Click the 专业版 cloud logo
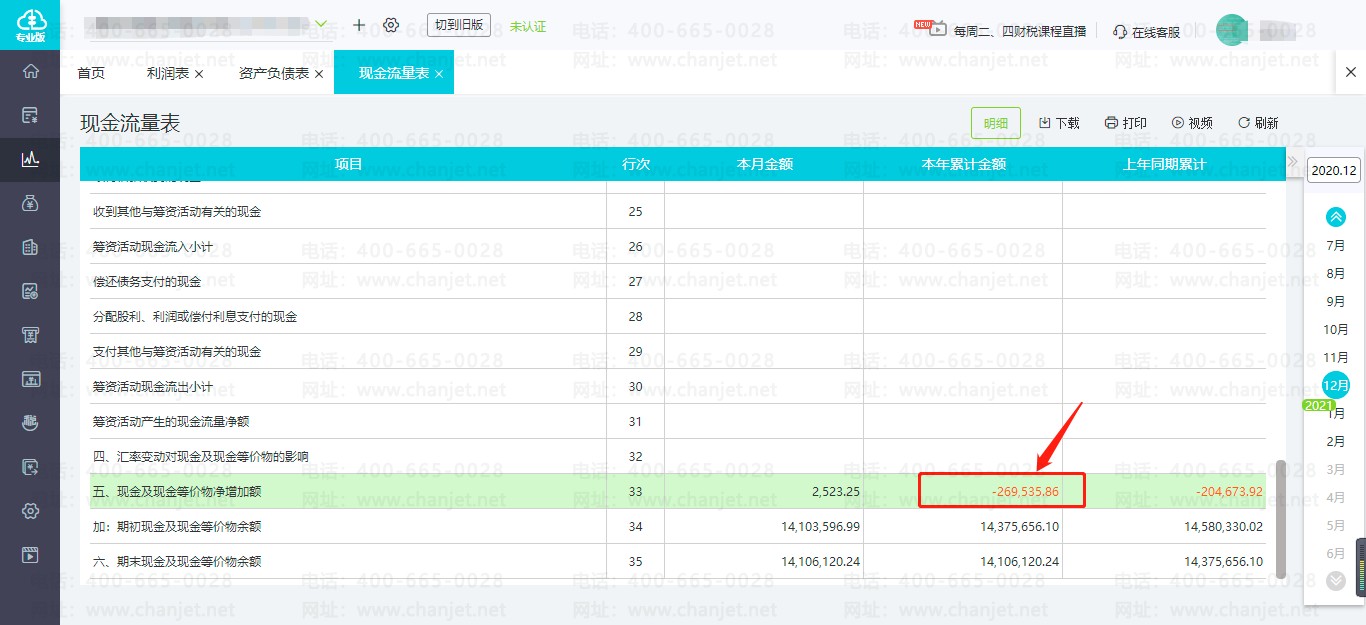The width and height of the screenshot is (1366, 625). click(x=30, y=25)
